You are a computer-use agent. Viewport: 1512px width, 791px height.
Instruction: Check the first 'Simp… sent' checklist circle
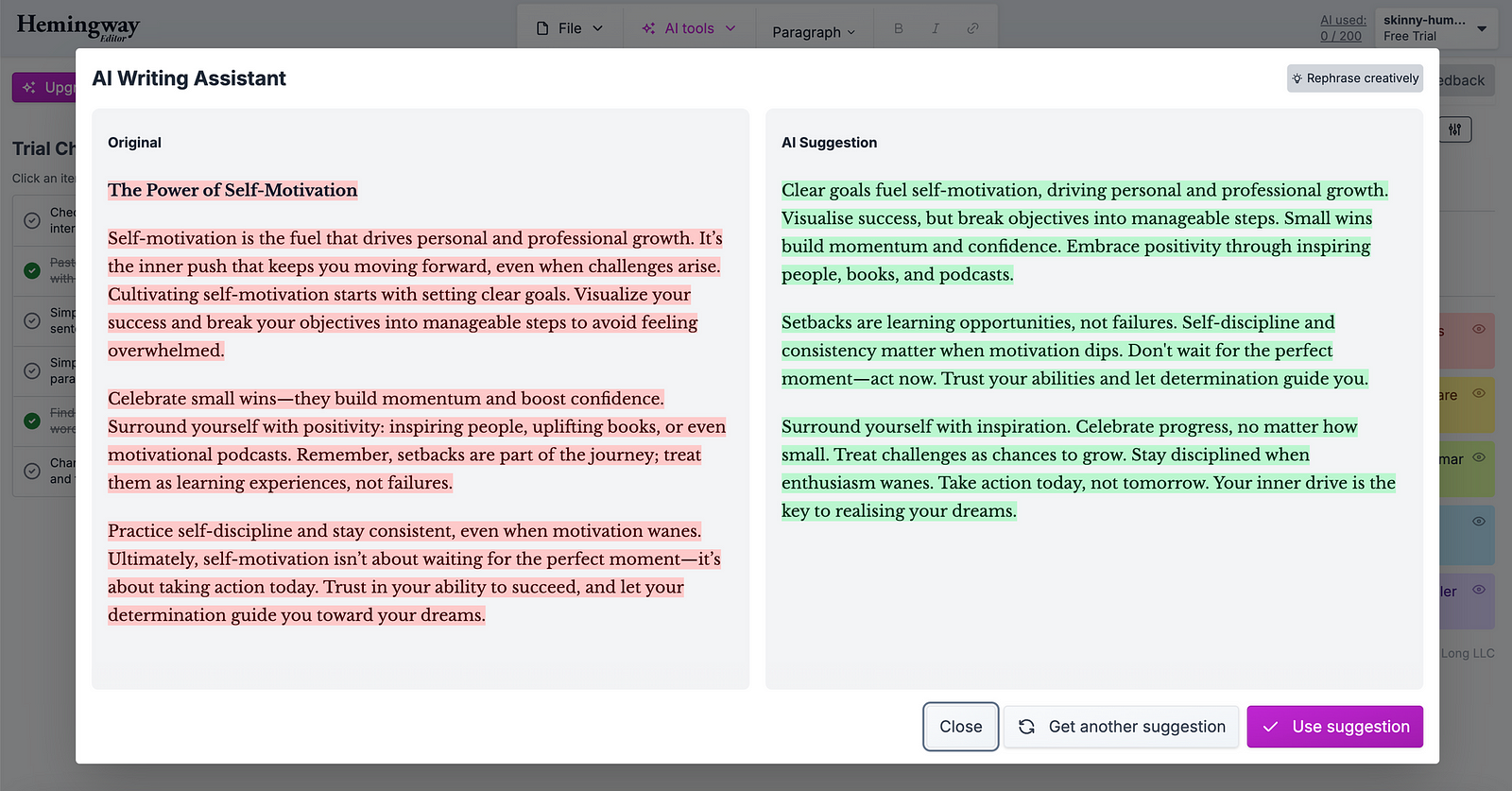32,320
